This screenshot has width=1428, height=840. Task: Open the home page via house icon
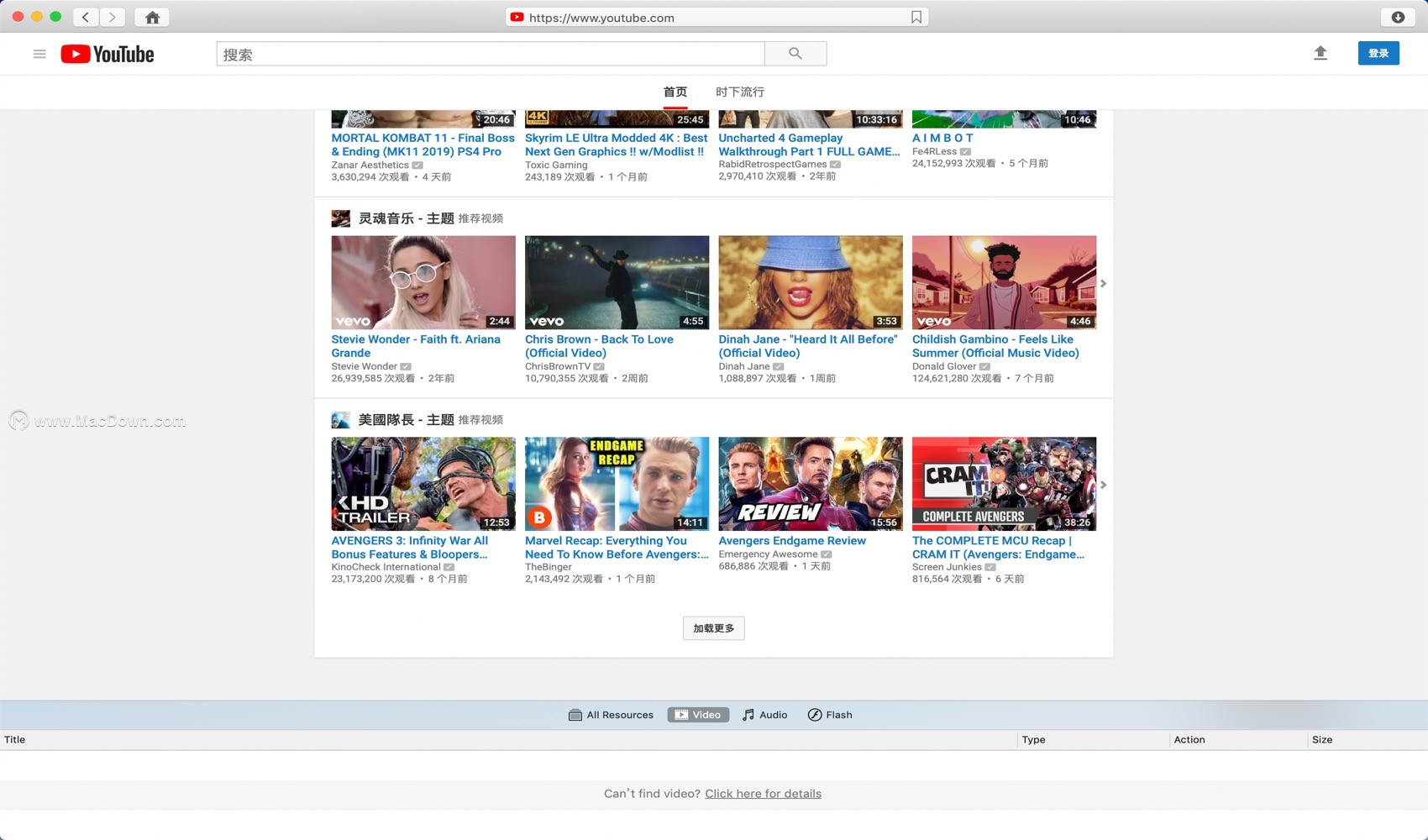pyautogui.click(x=152, y=17)
